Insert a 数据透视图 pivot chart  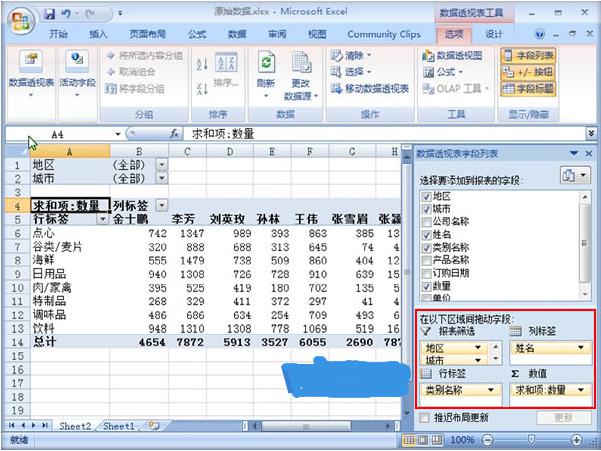coord(452,56)
